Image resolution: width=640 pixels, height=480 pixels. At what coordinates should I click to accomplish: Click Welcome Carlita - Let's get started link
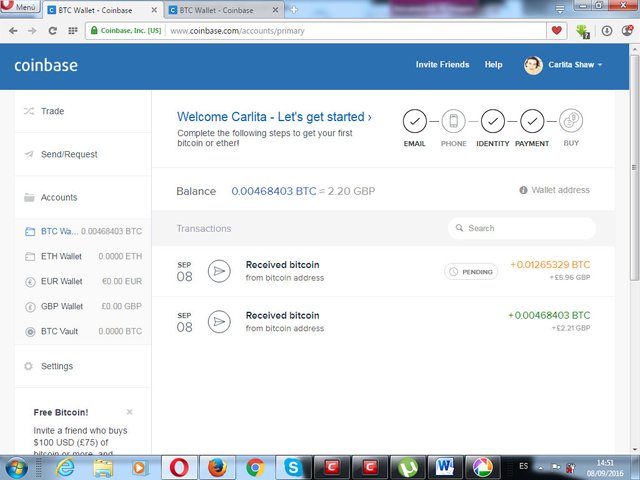pyautogui.click(x=274, y=117)
